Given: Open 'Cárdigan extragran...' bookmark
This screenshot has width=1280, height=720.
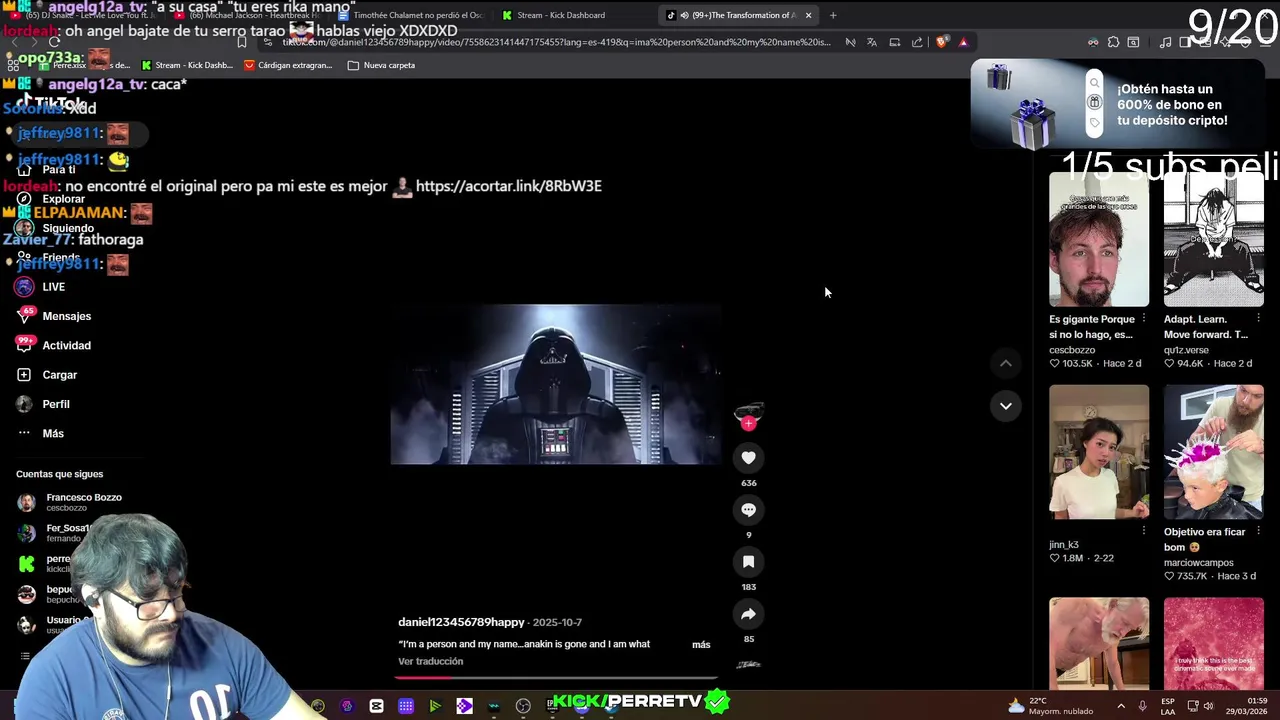Looking at the screenshot, I should coord(288,65).
